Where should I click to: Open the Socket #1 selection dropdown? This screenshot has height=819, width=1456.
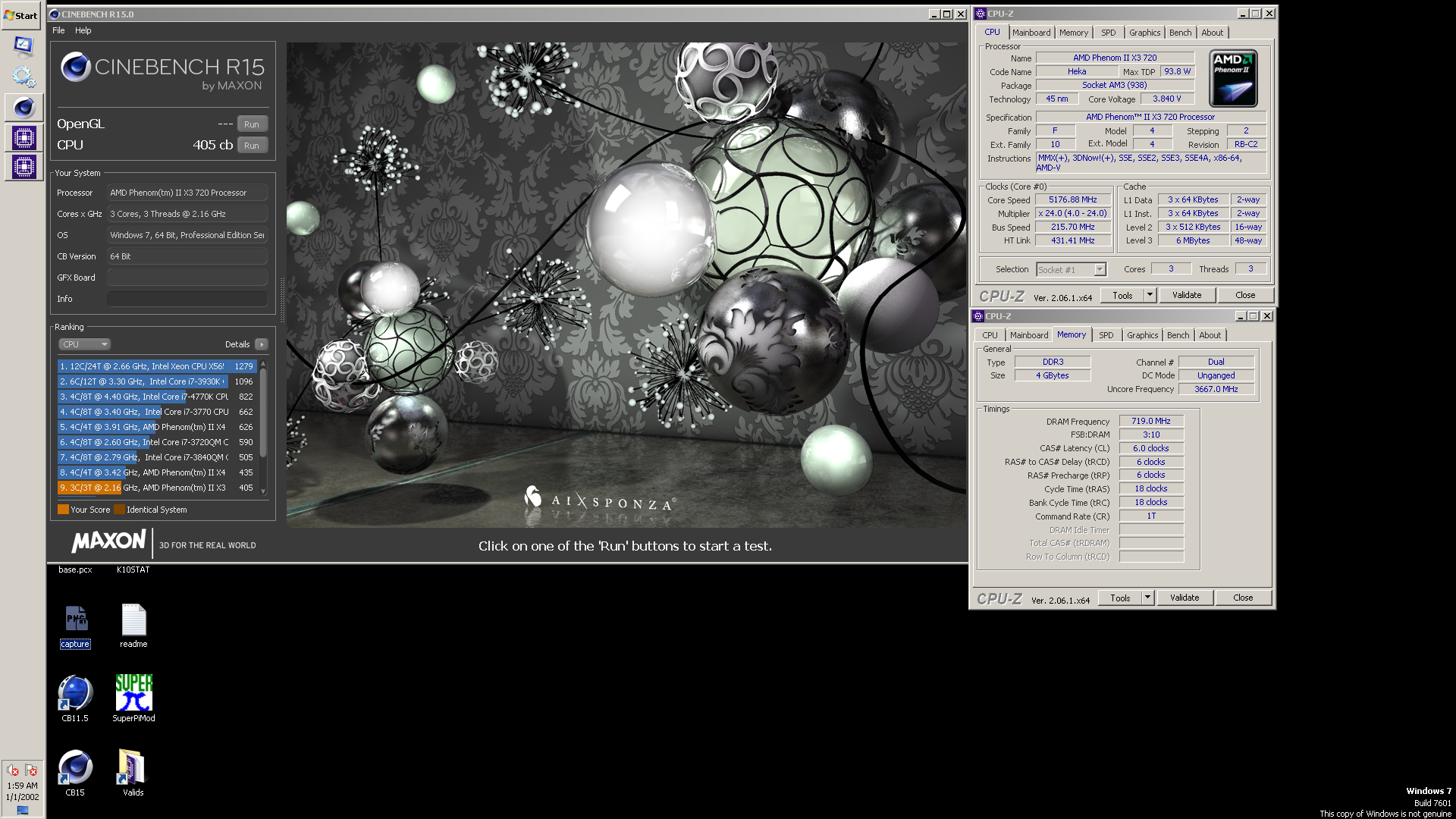coord(1071,270)
